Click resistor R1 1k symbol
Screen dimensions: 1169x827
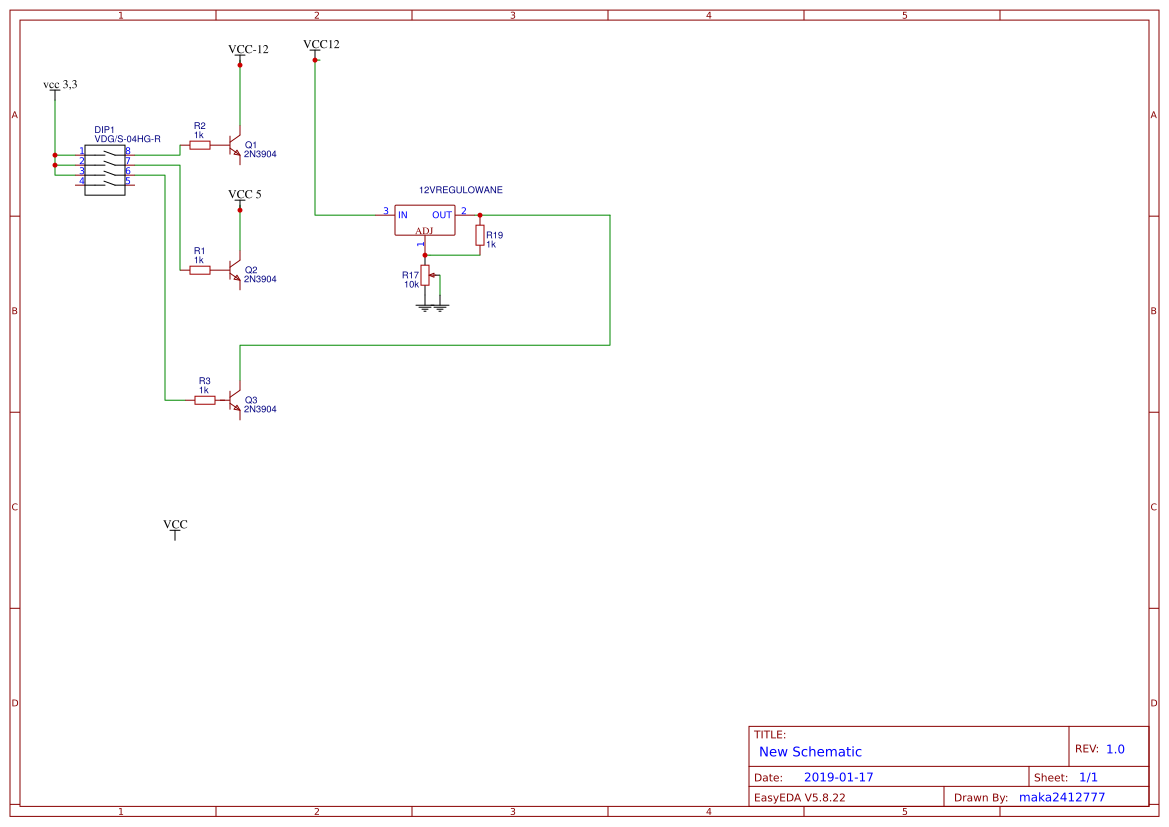(199, 271)
